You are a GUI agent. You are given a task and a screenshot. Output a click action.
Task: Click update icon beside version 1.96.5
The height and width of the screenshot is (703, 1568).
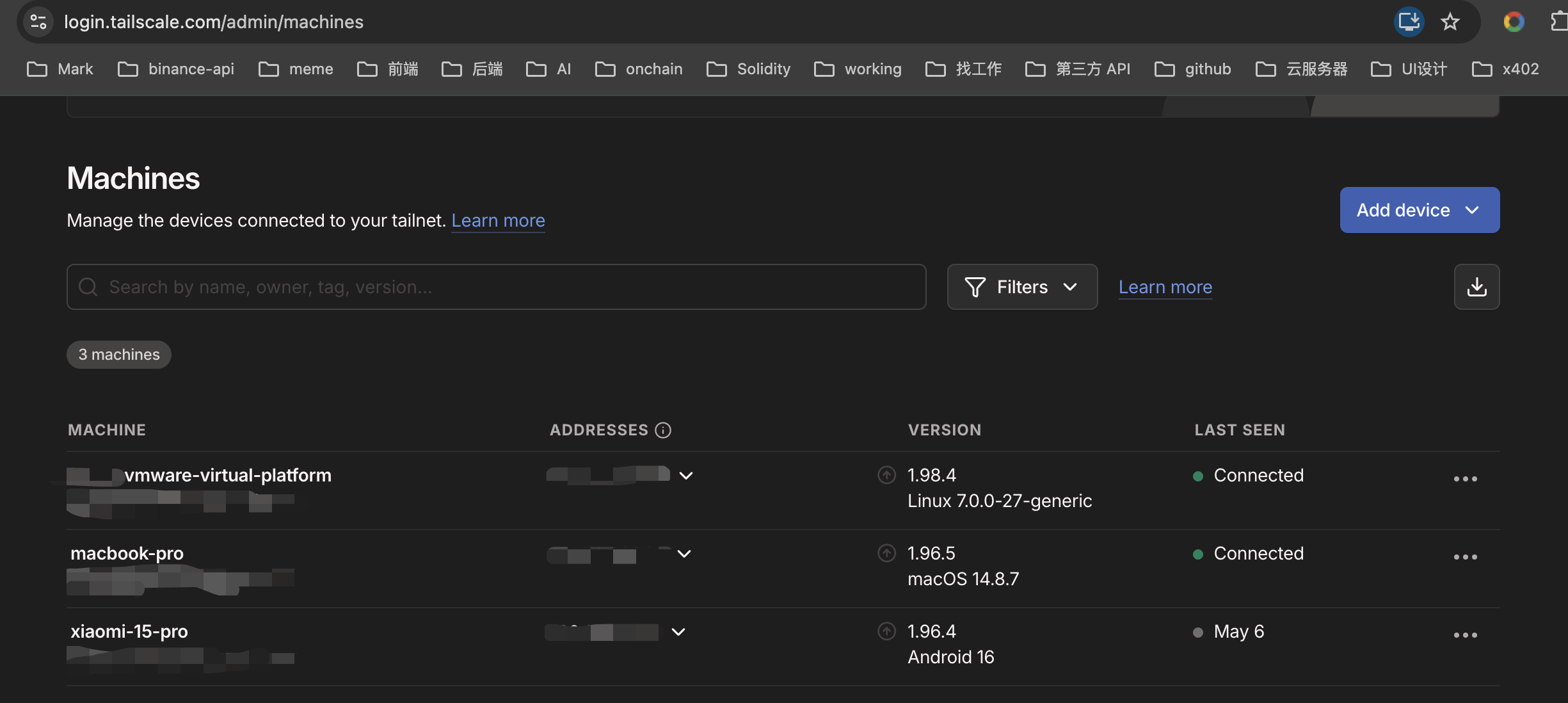point(886,553)
